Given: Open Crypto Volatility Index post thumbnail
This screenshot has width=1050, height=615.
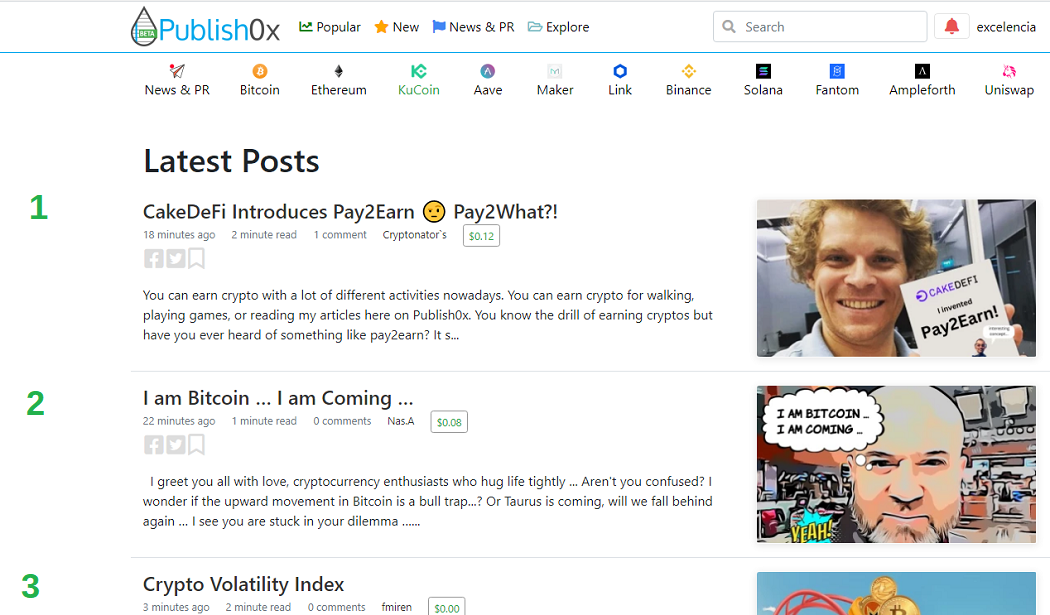Looking at the screenshot, I should [x=896, y=594].
